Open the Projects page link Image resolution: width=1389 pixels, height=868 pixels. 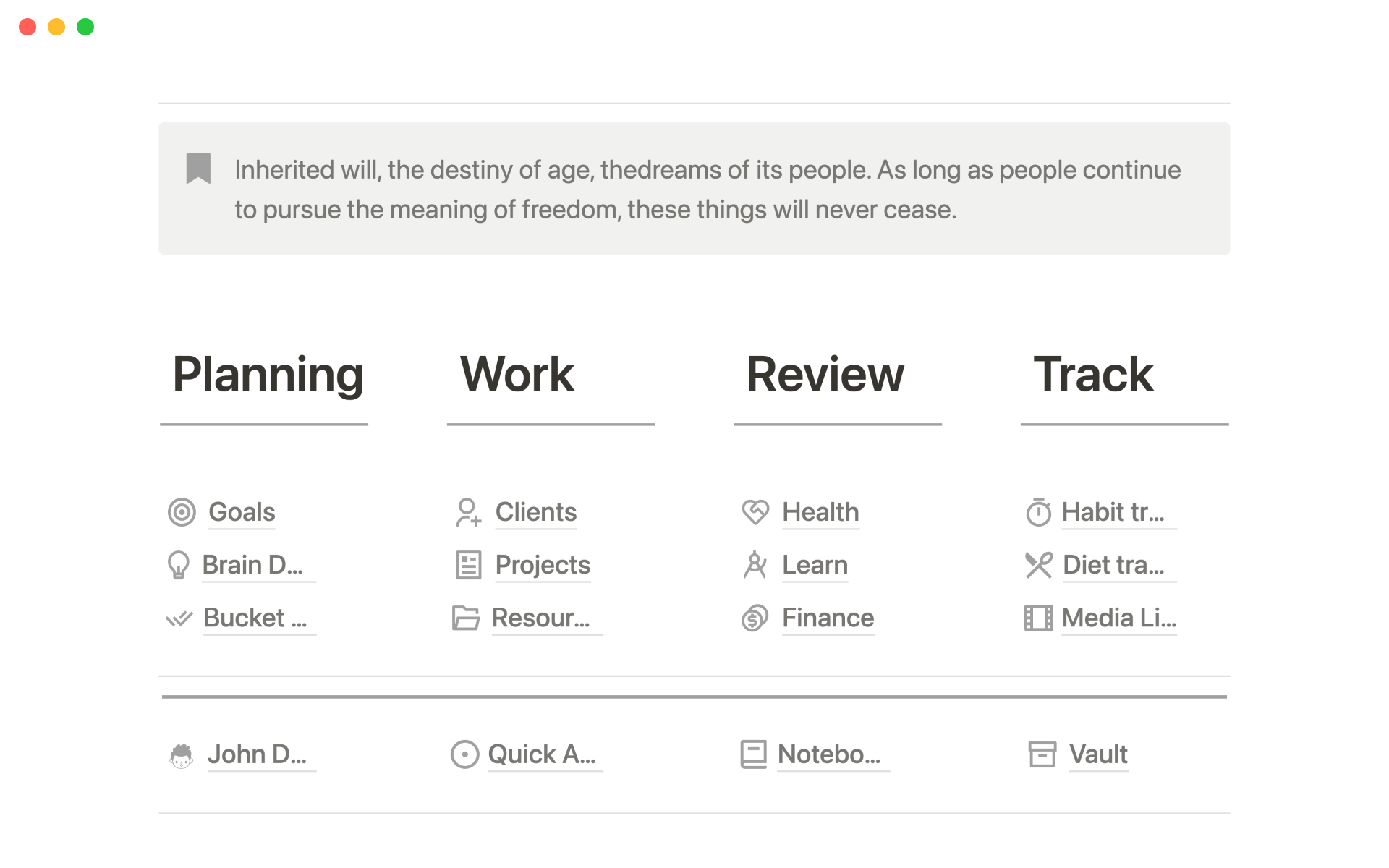543,565
